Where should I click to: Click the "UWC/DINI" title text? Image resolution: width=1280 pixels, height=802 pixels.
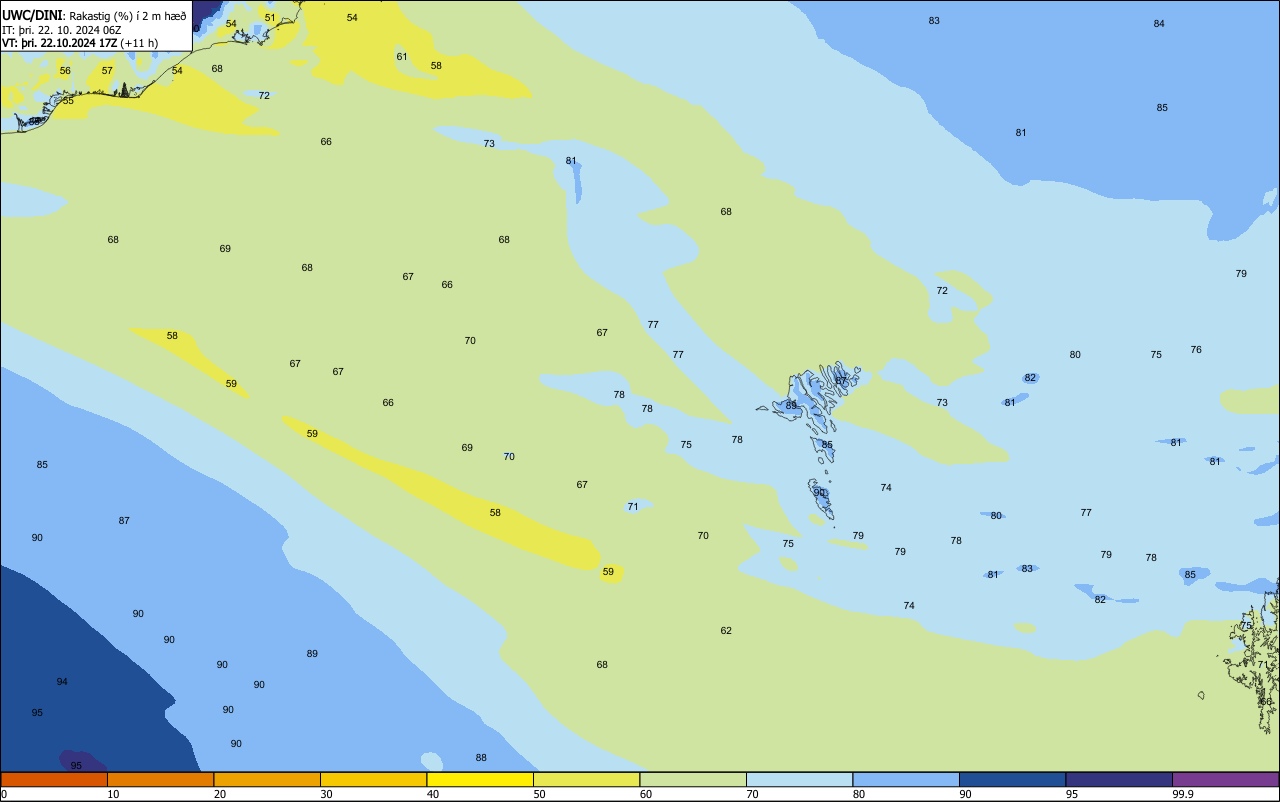pos(32,16)
